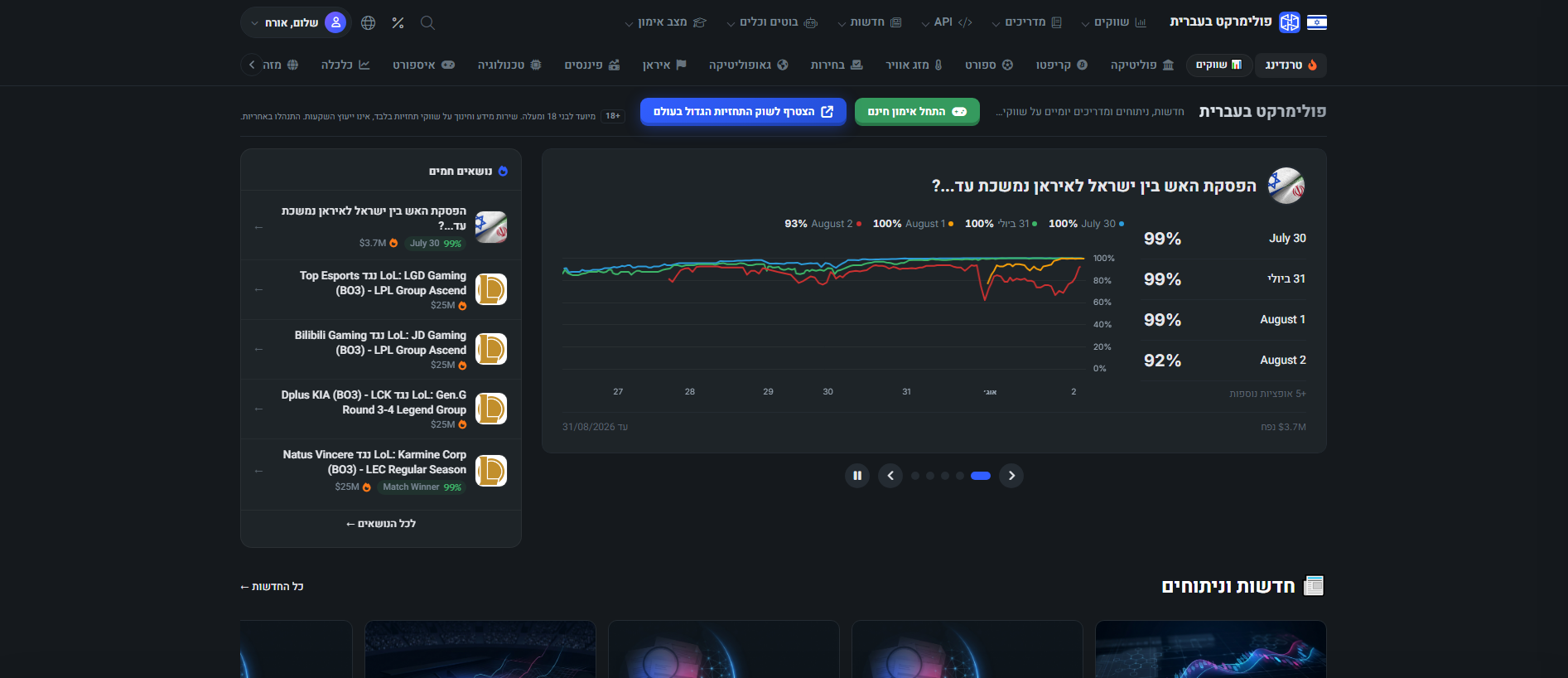Viewport: 1568px width, 678px height.
Task: Expand the 'בוטים וכלים' dropdown menu
Action: [x=772, y=22]
